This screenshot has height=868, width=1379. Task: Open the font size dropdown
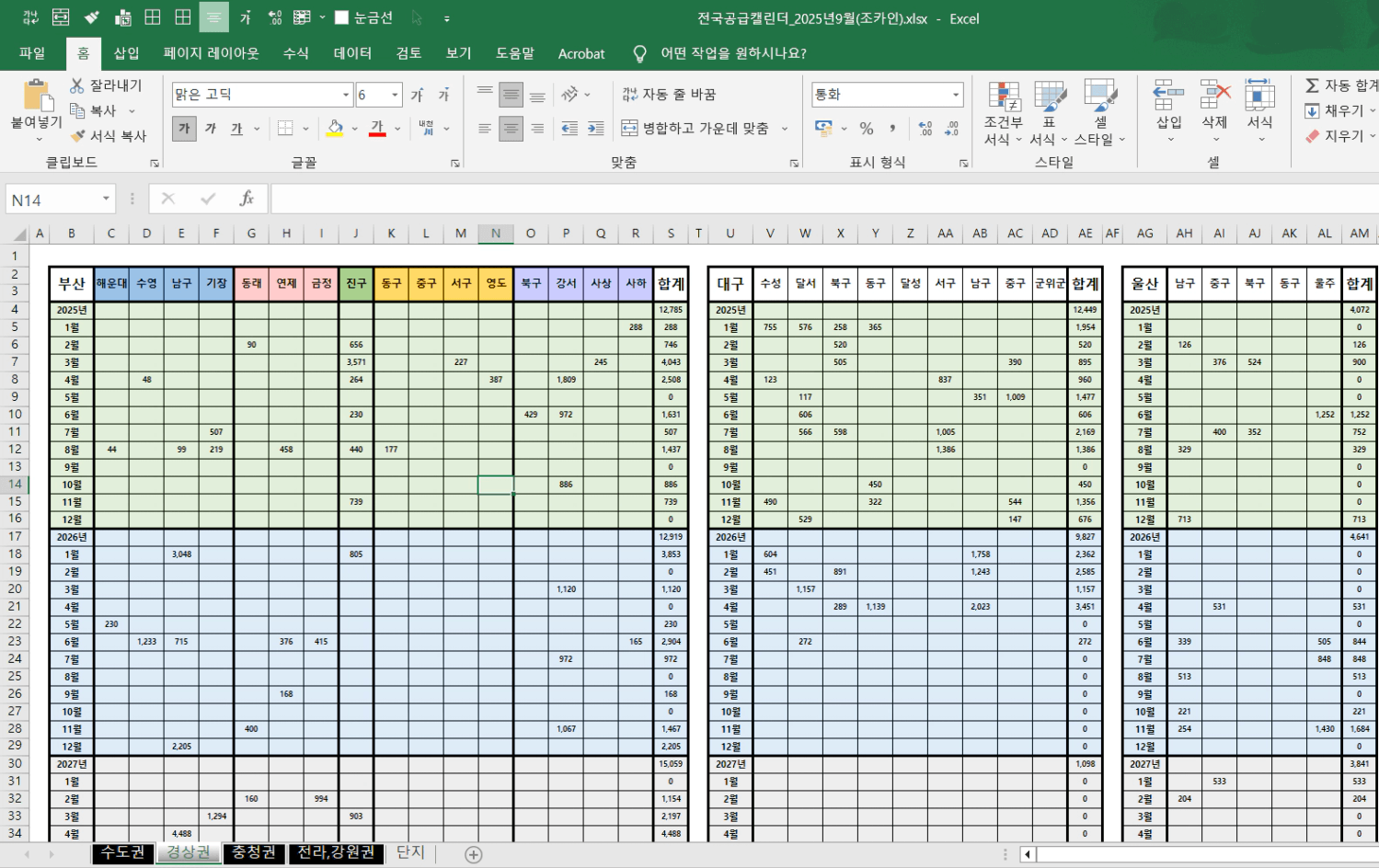pos(396,95)
